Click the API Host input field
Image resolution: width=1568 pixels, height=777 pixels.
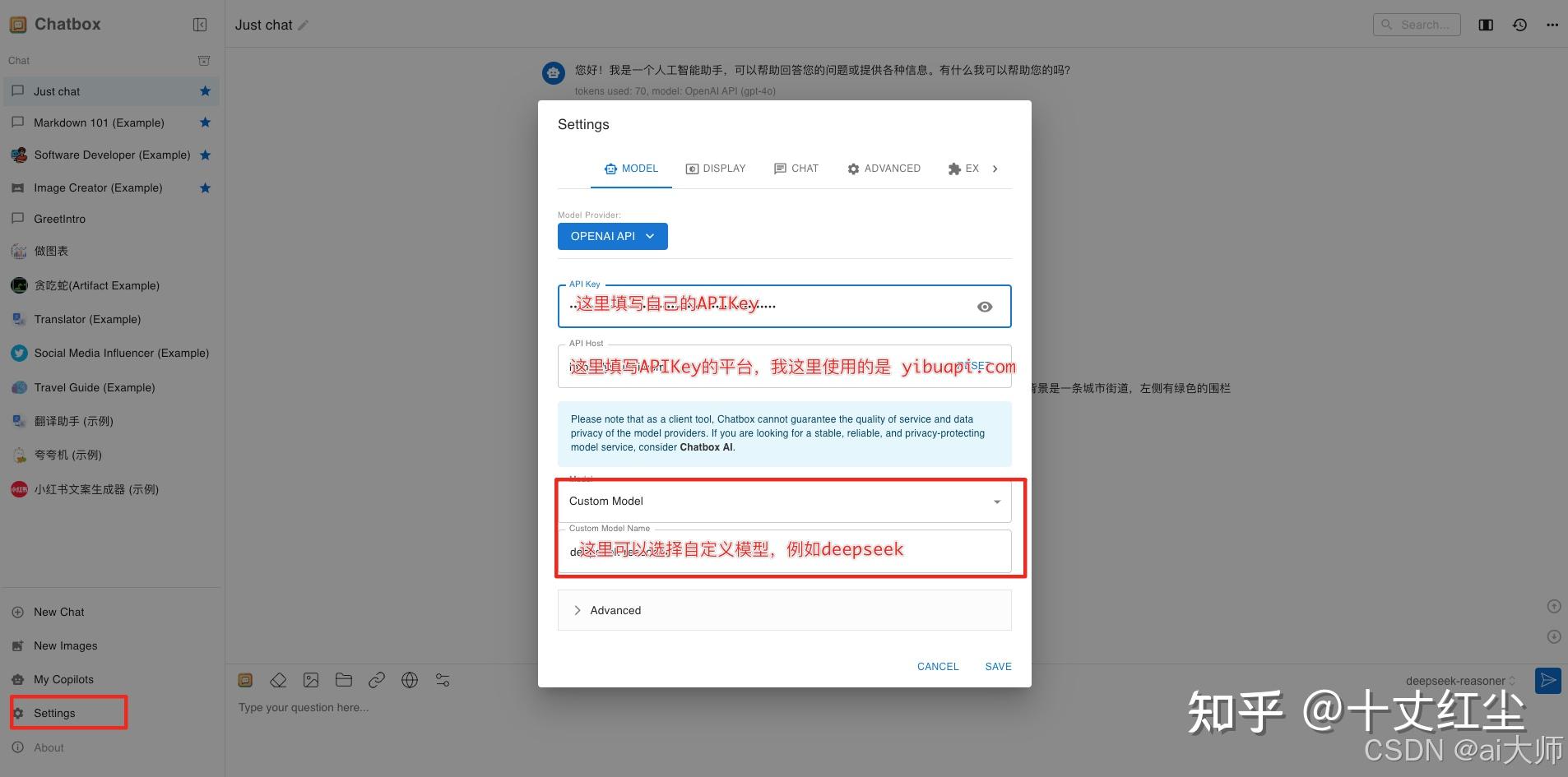click(x=785, y=367)
